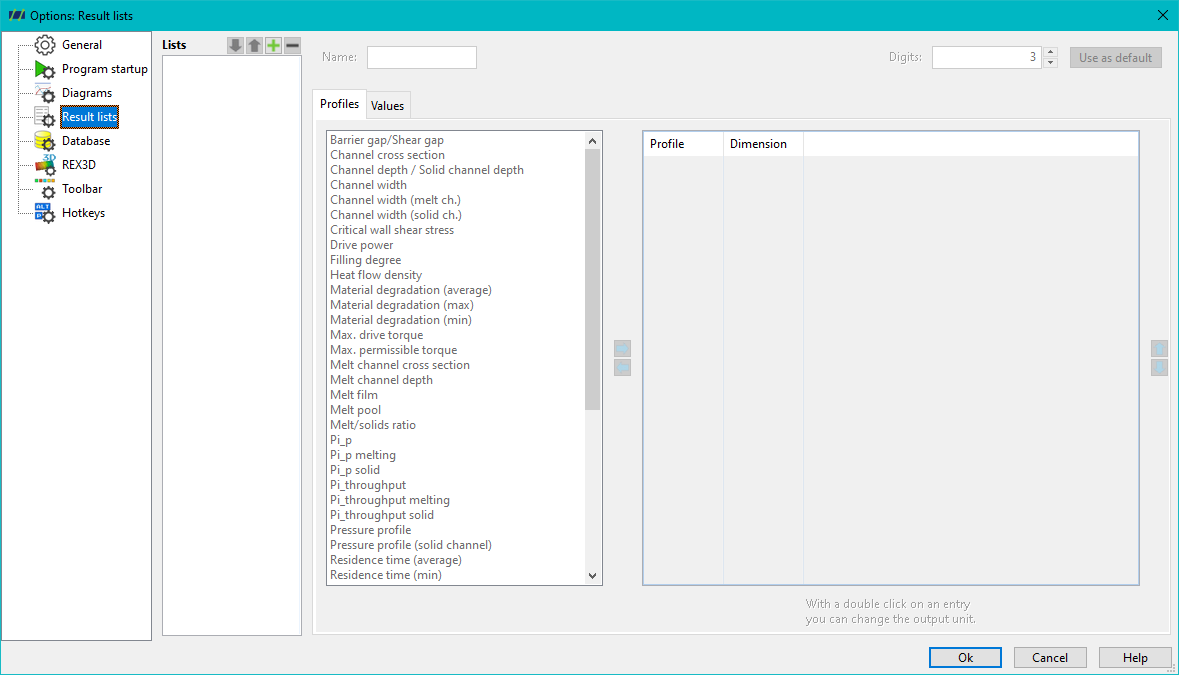Move list down with the arrow icon
The height and width of the screenshot is (675, 1179).
click(x=235, y=46)
